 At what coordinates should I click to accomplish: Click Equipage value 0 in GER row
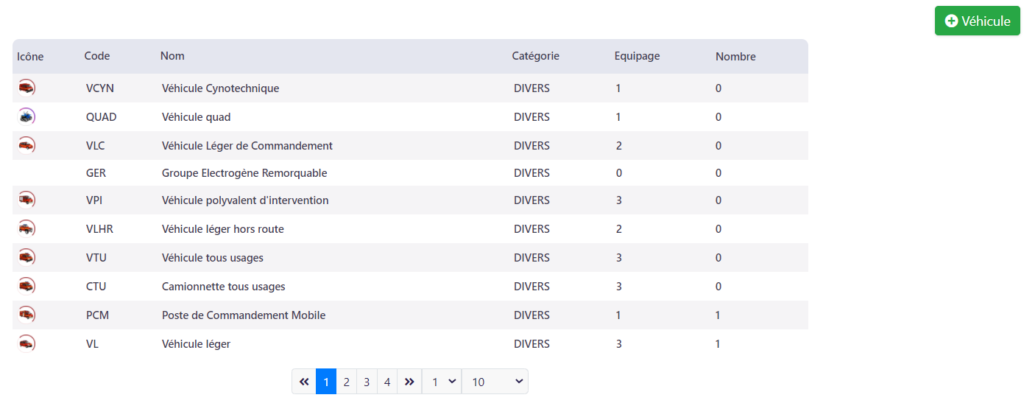tap(618, 173)
